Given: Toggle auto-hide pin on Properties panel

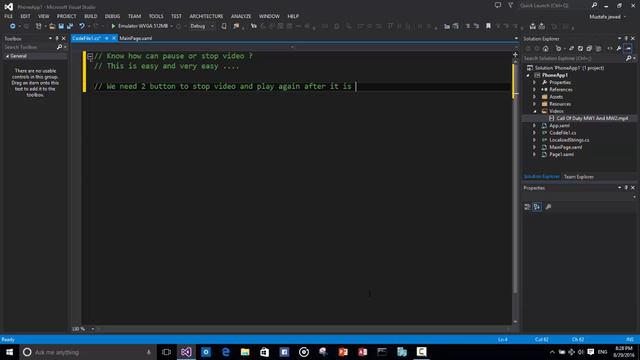Looking at the screenshot, I should [x=626, y=188].
